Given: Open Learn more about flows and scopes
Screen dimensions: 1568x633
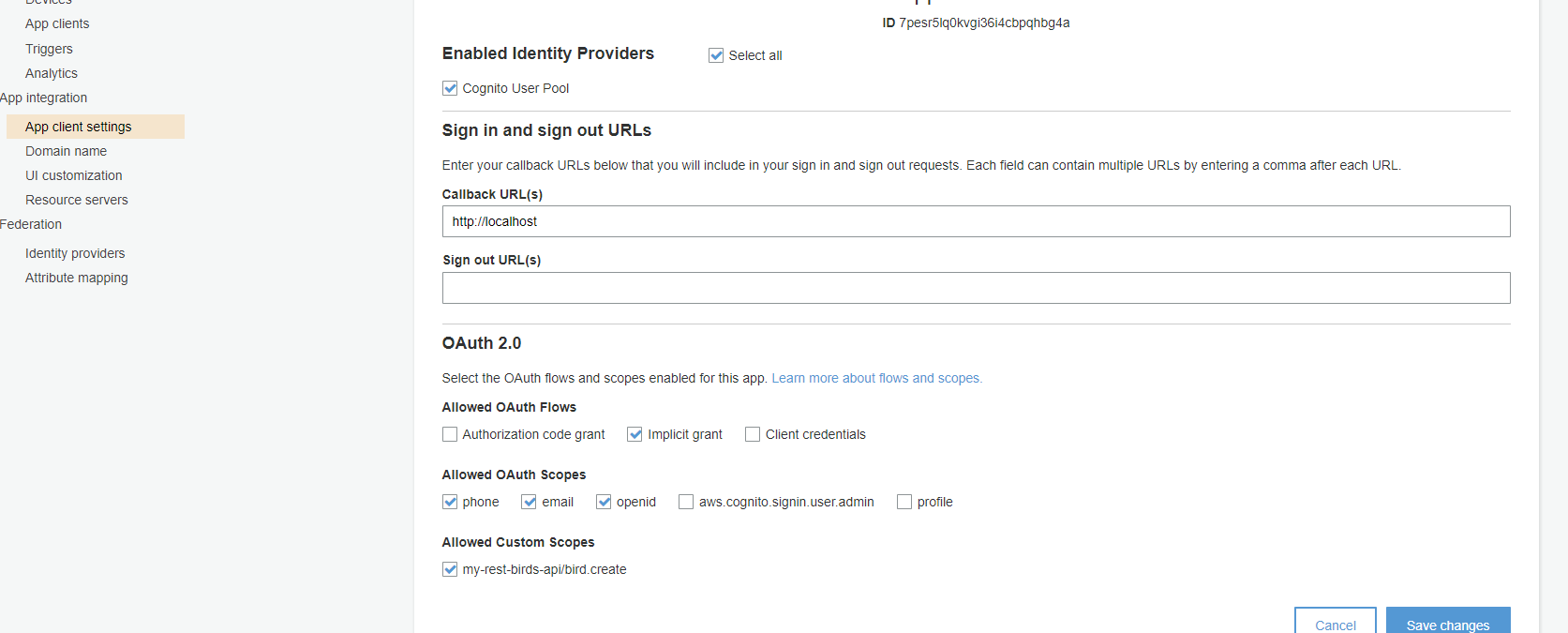Looking at the screenshot, I should point(876,378).
